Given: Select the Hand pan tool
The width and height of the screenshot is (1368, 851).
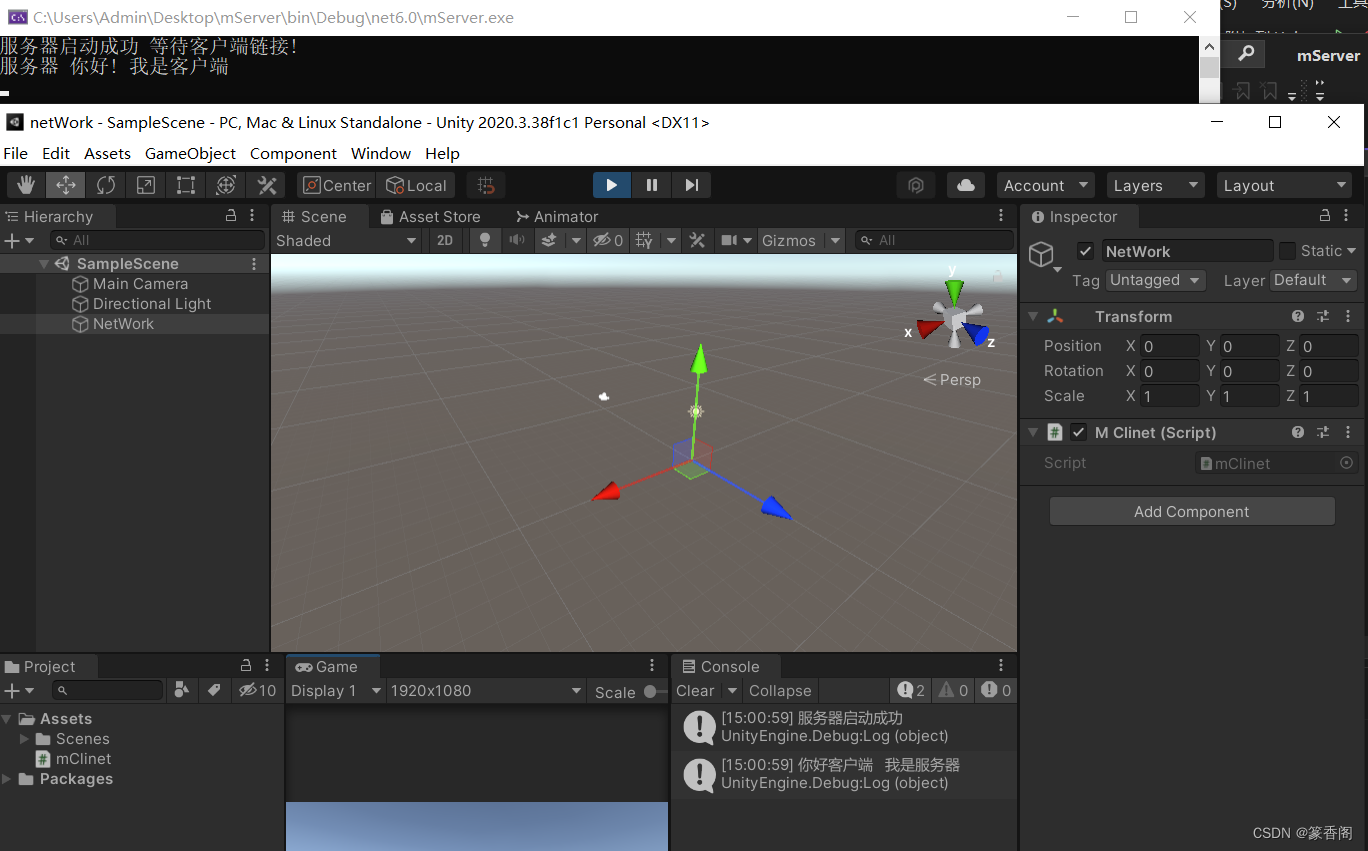Looking at the screenshot, I should (25, 185).
